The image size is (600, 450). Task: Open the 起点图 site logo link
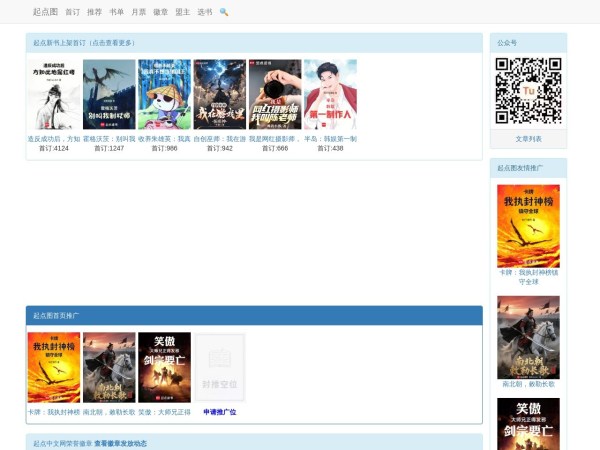[45, 12]
